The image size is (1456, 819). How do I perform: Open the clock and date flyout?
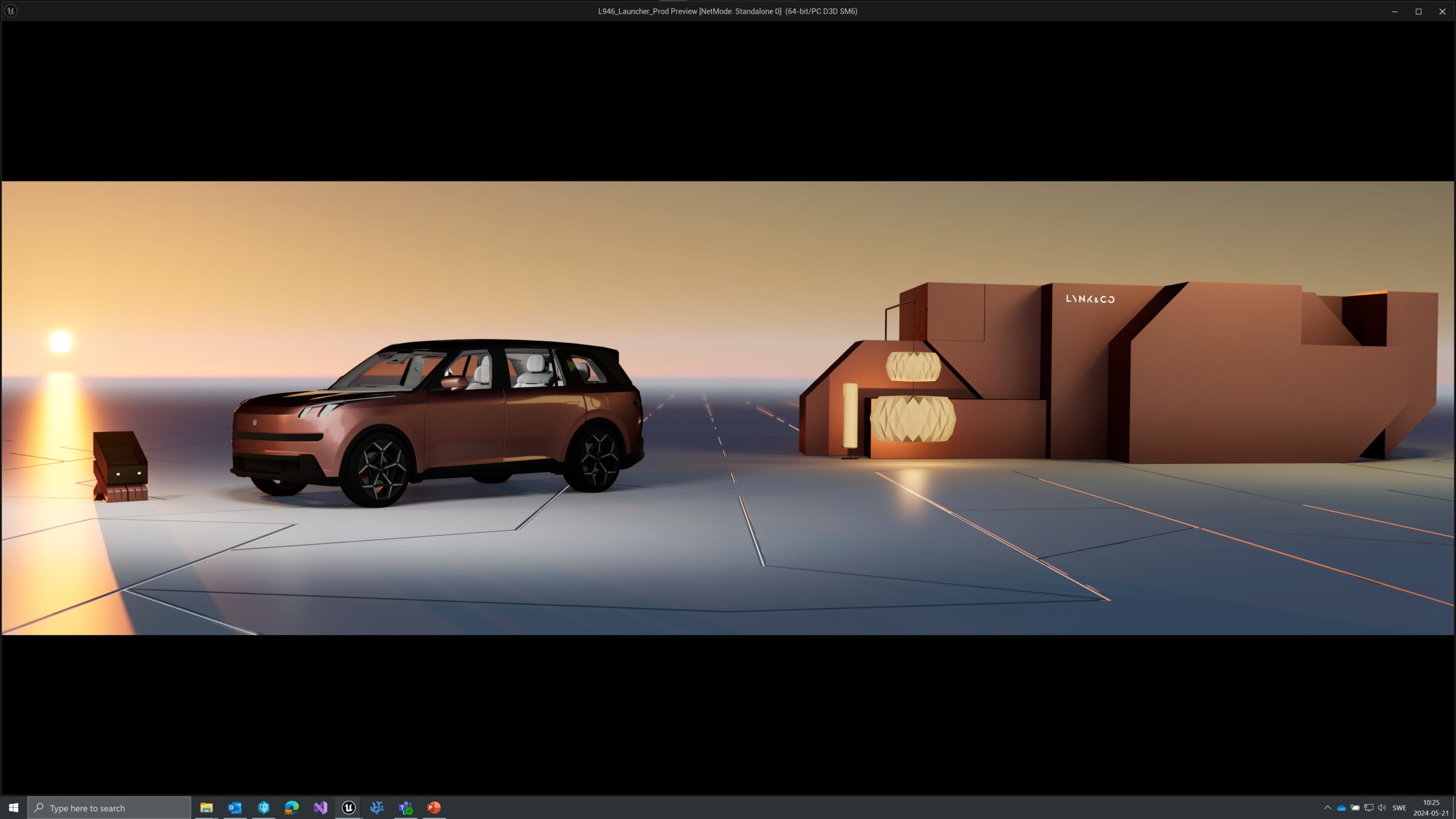1431,807
